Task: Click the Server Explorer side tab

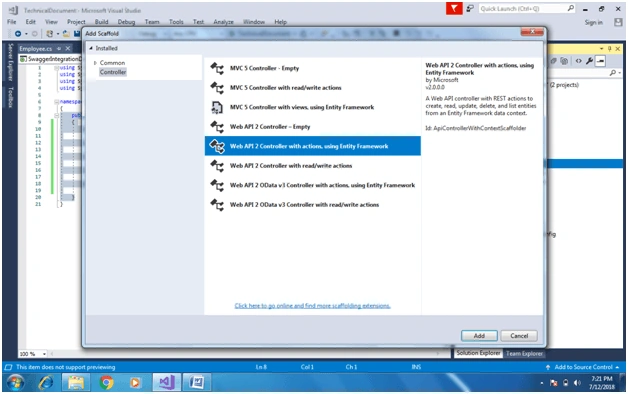Action: click(x=10, y=61)
